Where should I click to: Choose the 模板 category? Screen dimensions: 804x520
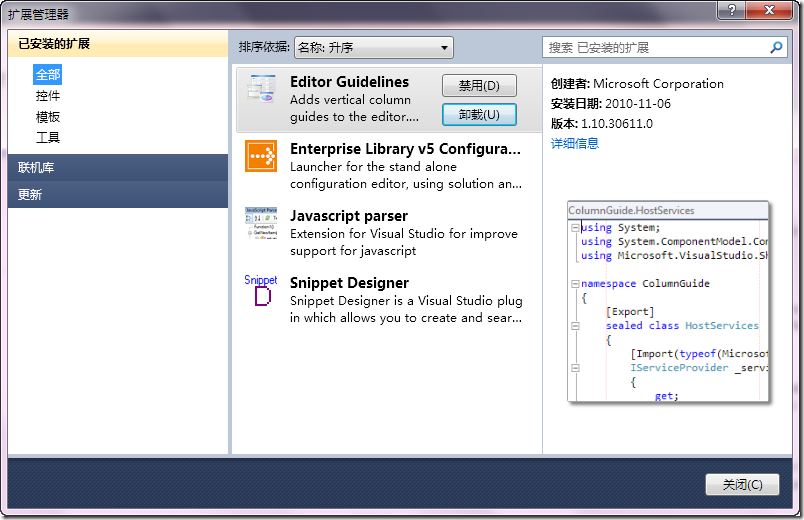[48, 117]
